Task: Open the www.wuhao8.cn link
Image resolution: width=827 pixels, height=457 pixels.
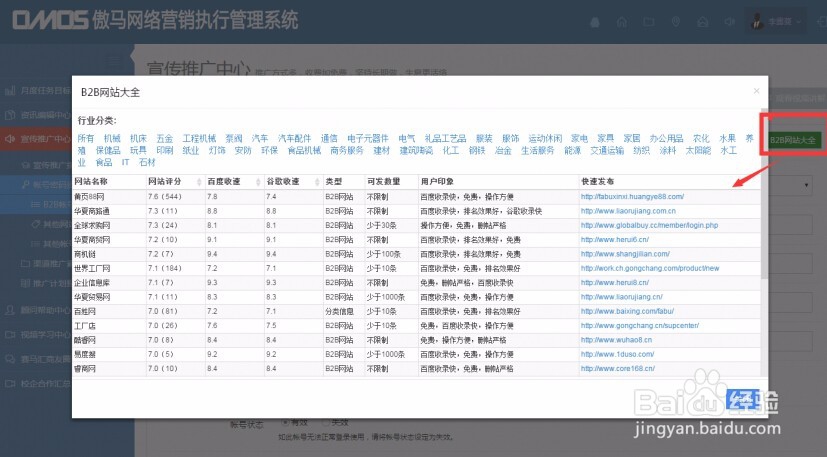Action: click(616, 340)
